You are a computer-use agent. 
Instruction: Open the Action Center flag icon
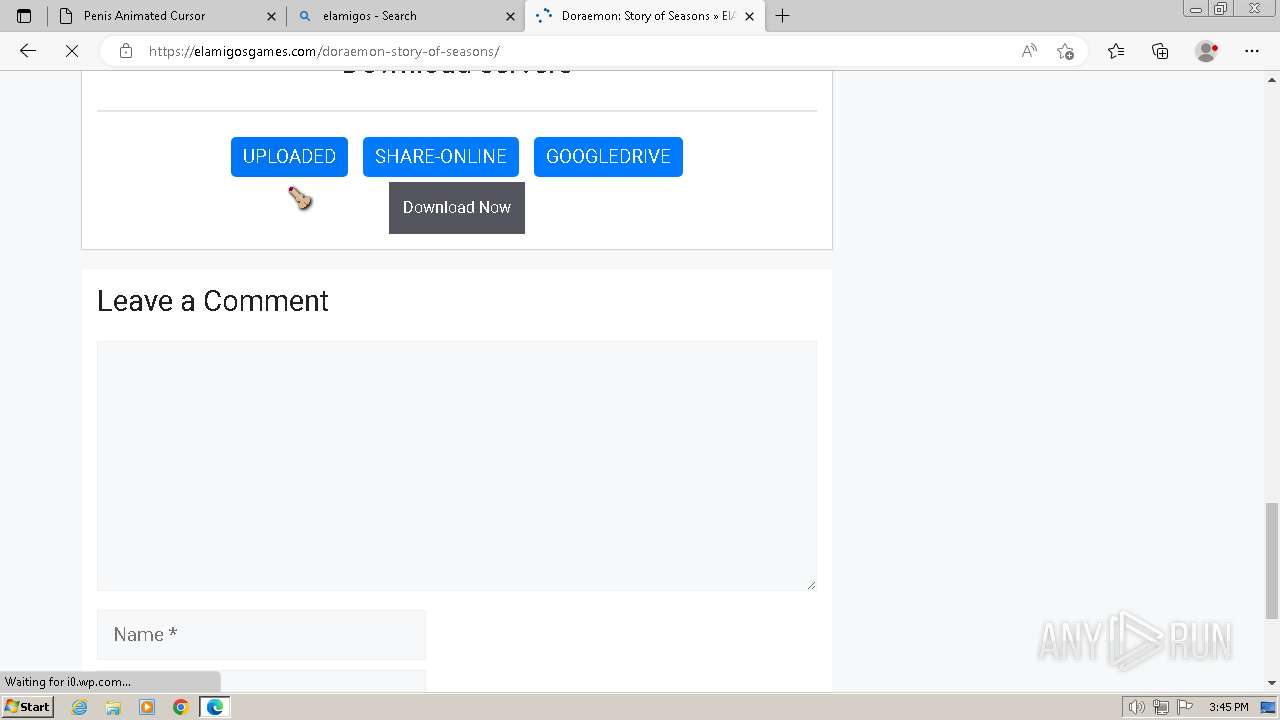pyautogui.click(x=1185, y=707)
